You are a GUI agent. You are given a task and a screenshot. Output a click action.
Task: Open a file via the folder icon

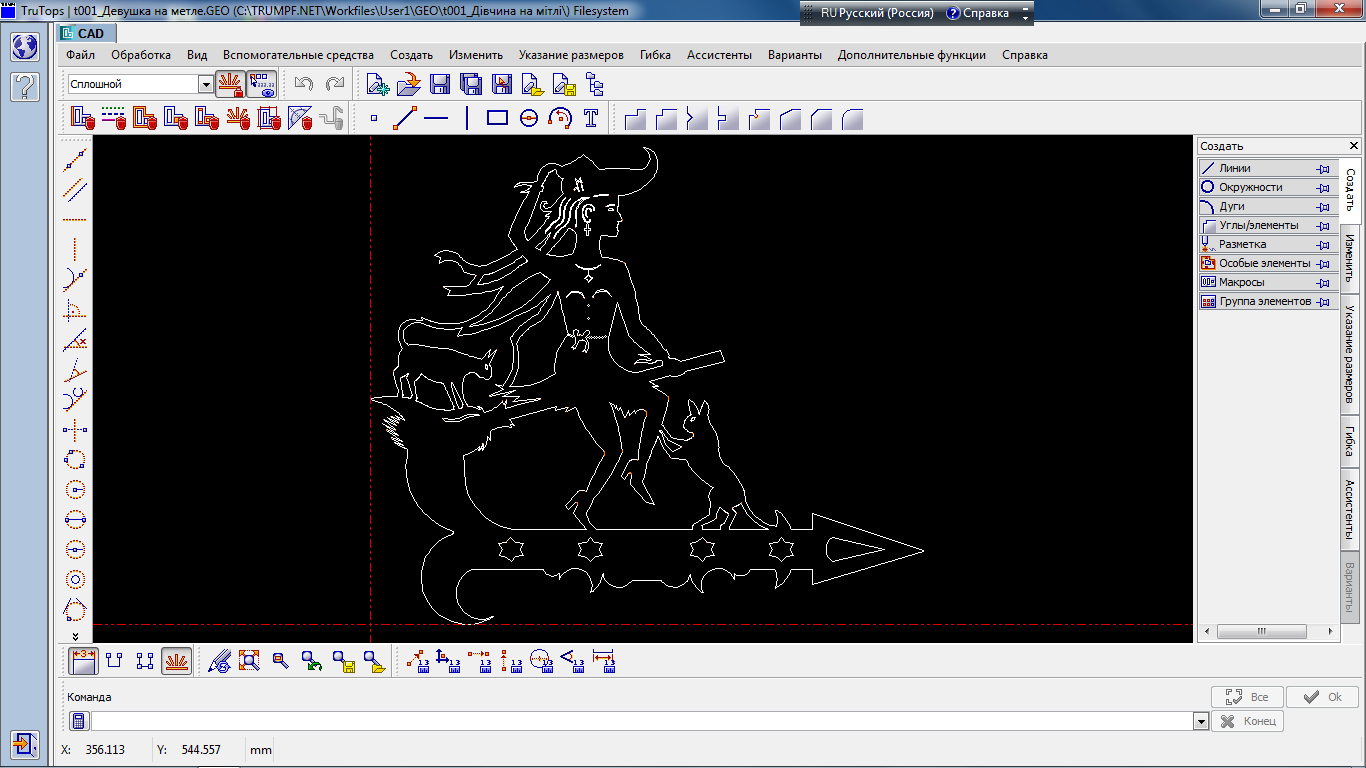tap(408, 84)
